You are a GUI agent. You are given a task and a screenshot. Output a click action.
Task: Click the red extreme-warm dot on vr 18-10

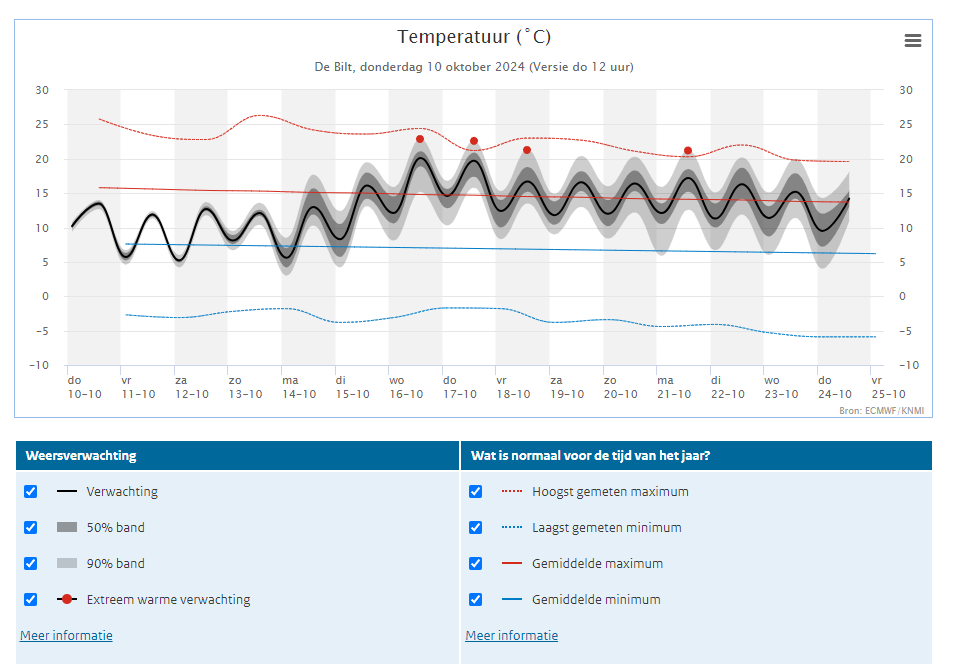[527, 150]
